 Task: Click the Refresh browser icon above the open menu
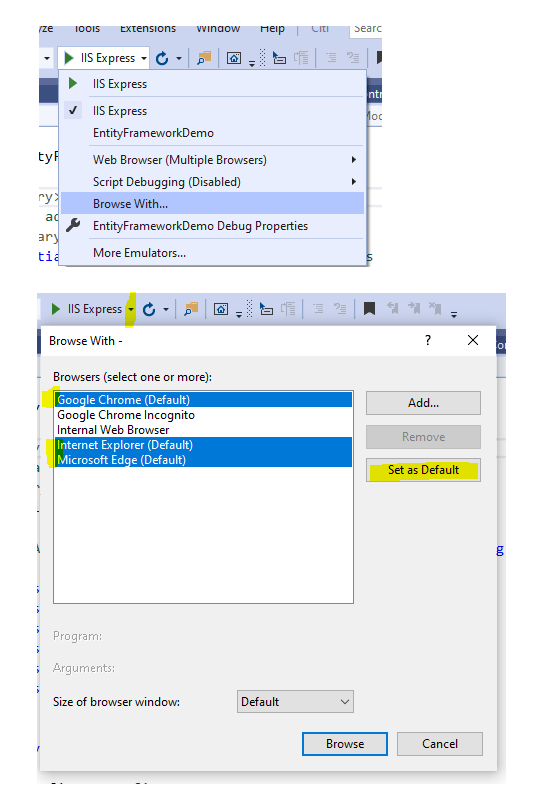[x=162, y=58]
